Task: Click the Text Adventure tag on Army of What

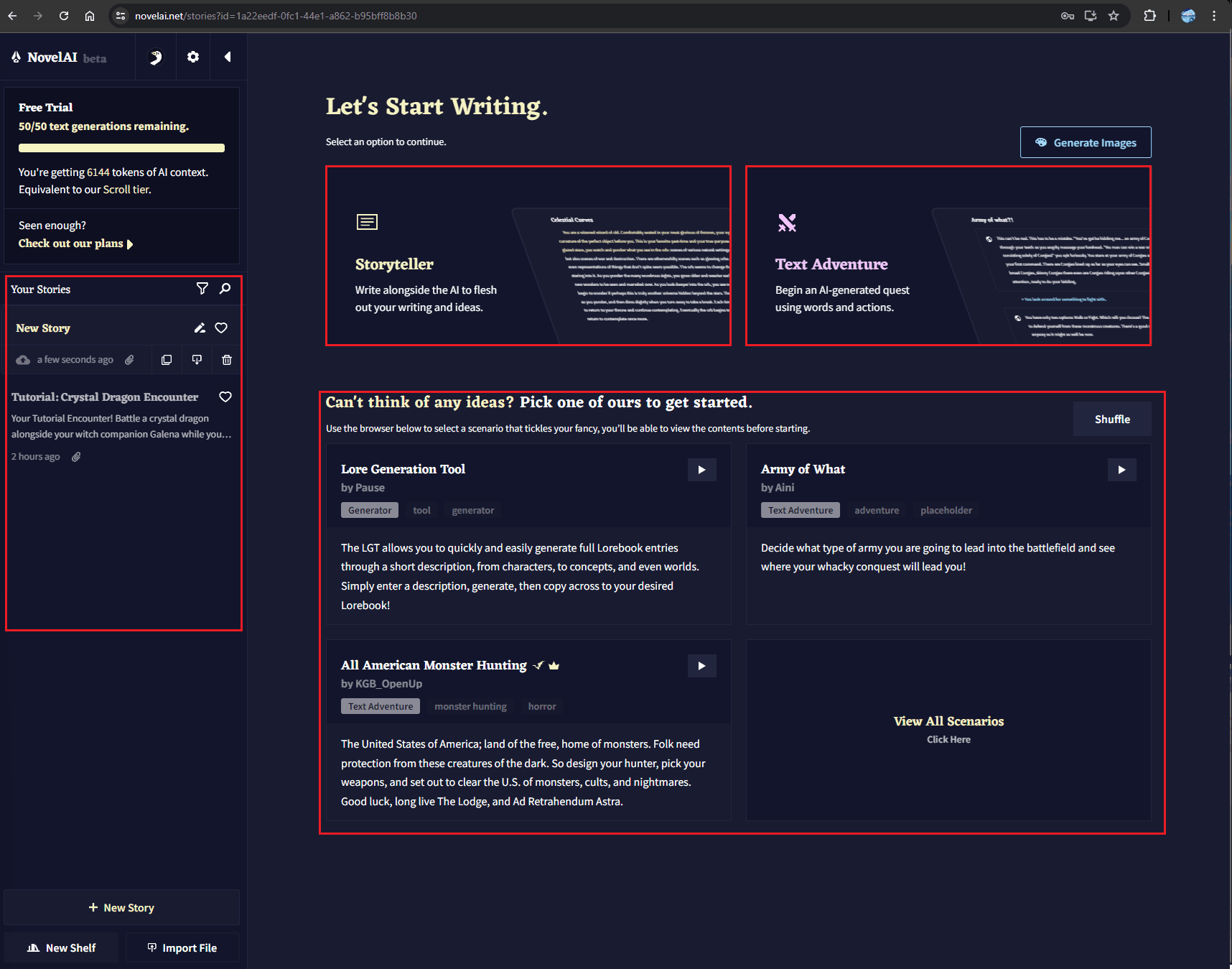Action: pyautogui.click(x=801, y=510)
